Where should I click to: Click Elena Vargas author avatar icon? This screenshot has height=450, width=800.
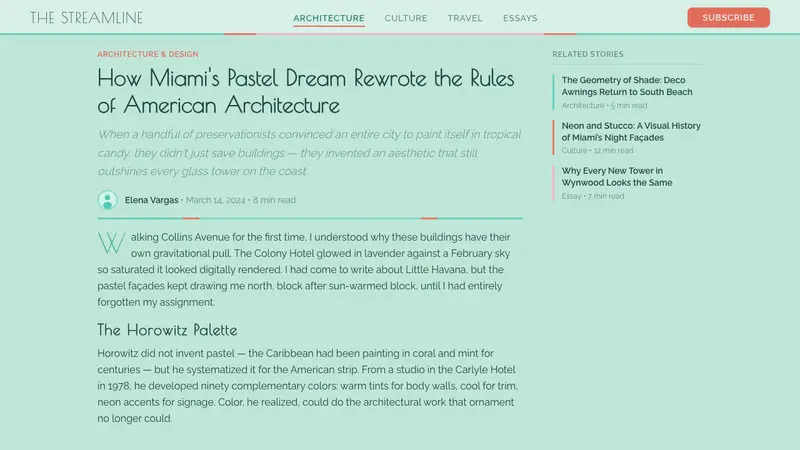click(108, 200)
